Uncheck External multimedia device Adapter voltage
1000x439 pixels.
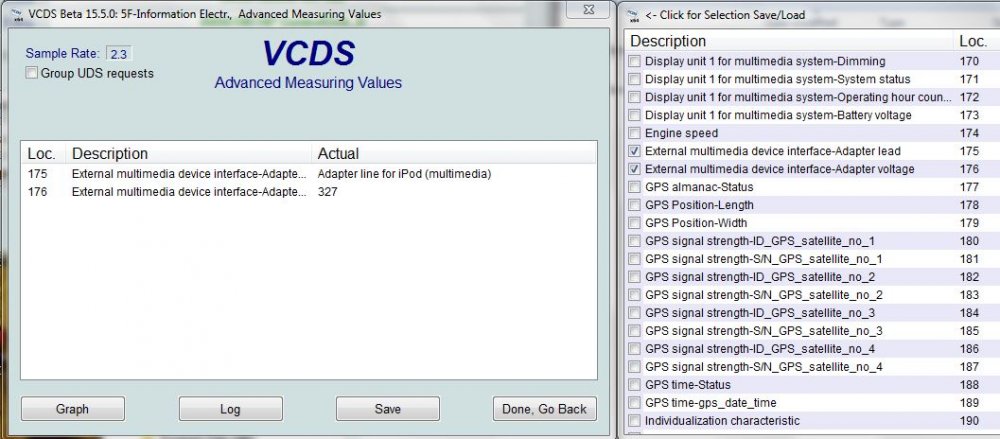[x=635, y=169]
